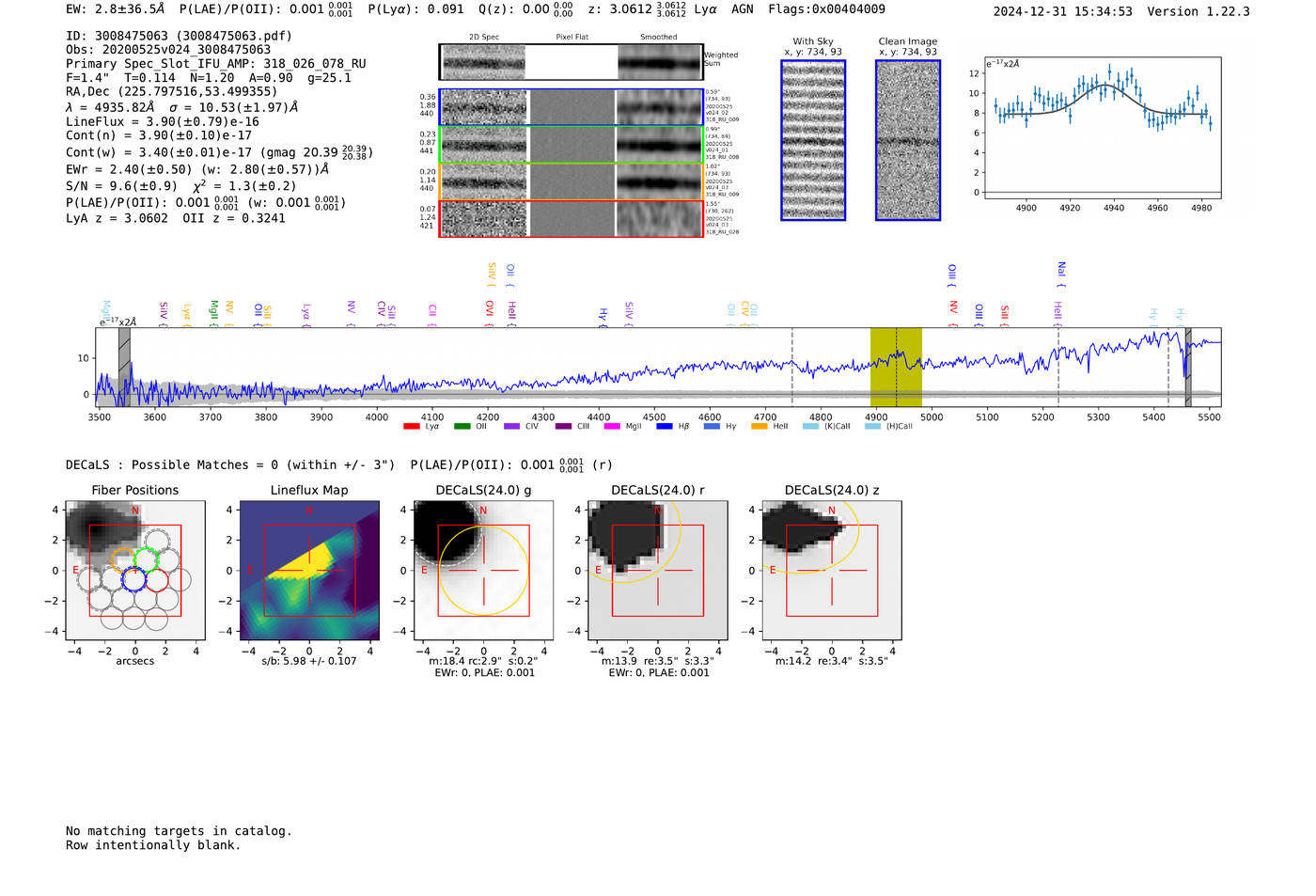This screenshot has height=896, width=1316.
Task: Click the Smoothed column header
Action: 659,38
